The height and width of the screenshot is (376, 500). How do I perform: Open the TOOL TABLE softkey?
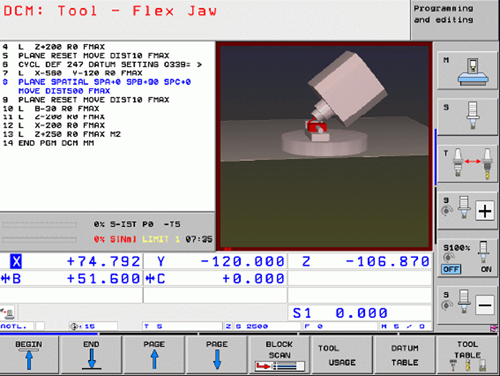tap(467, 355)
